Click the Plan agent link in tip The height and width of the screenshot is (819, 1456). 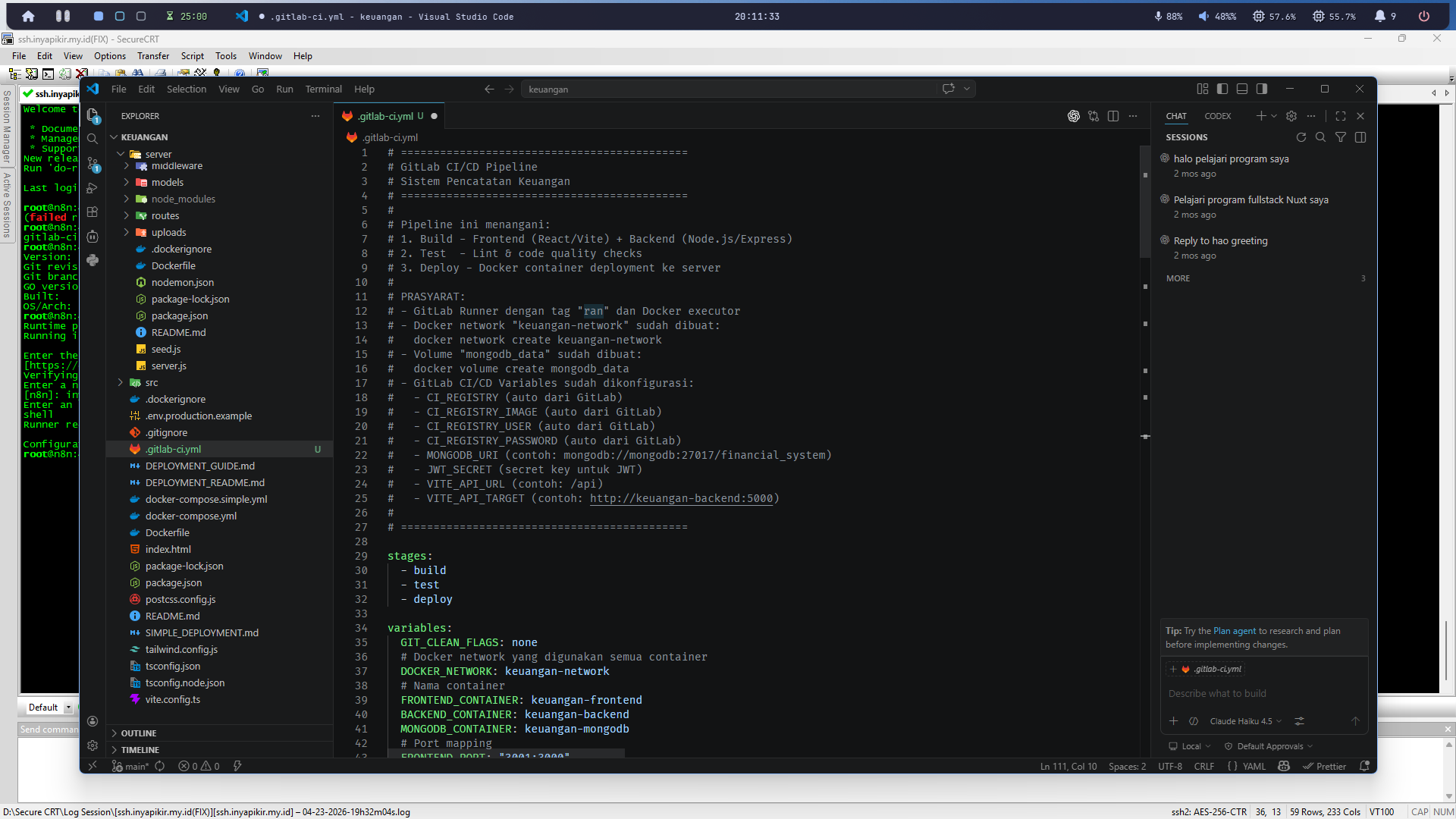point(1235,631)
